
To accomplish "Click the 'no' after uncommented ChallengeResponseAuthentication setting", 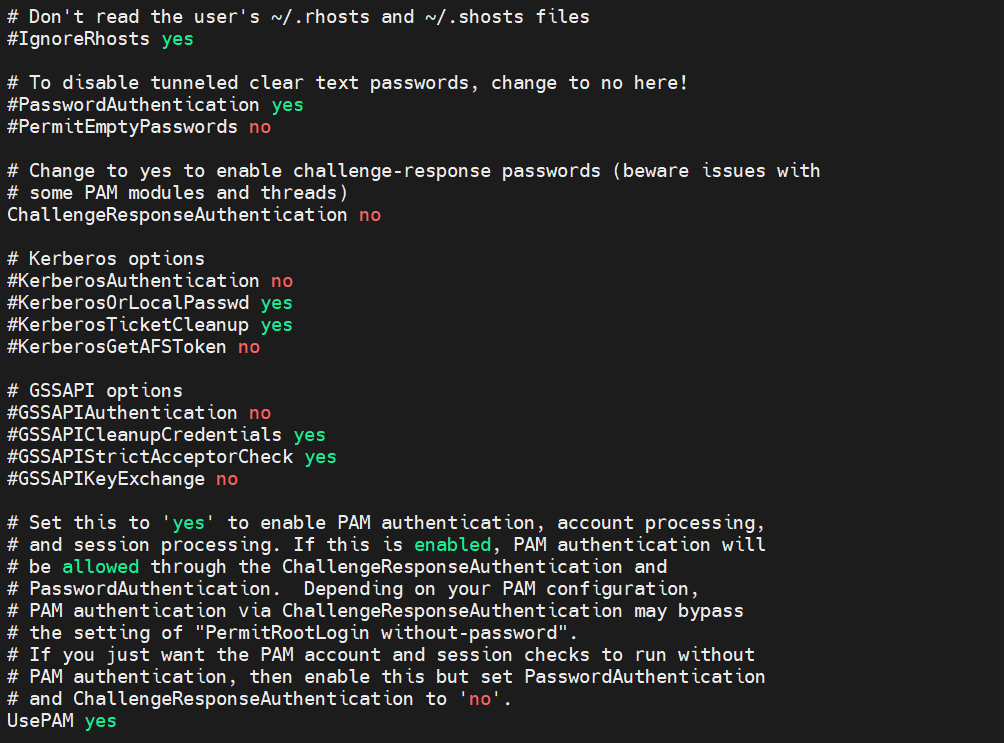I will (x=370, y=215).
